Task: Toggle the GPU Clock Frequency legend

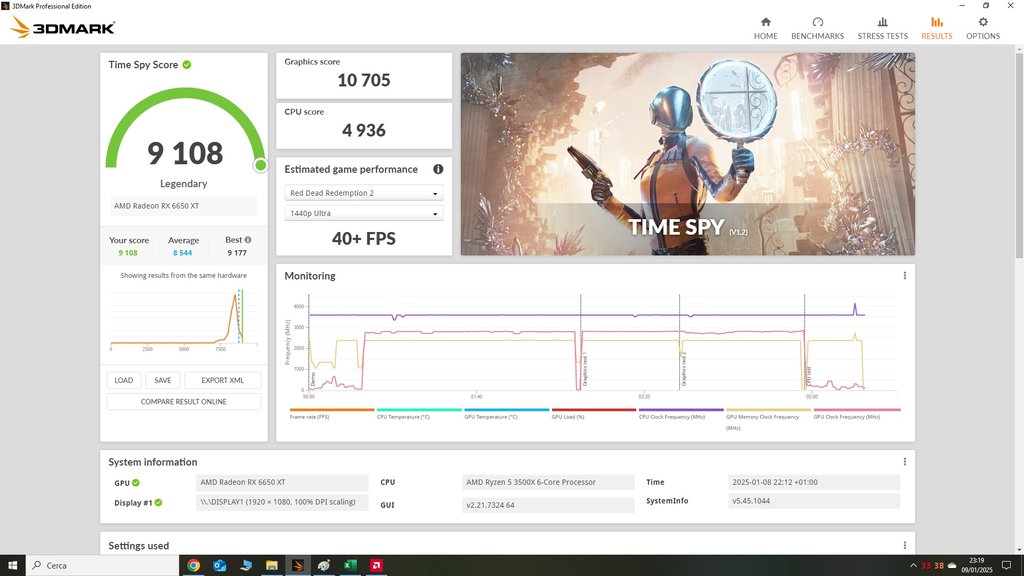Action: point(856,413)
